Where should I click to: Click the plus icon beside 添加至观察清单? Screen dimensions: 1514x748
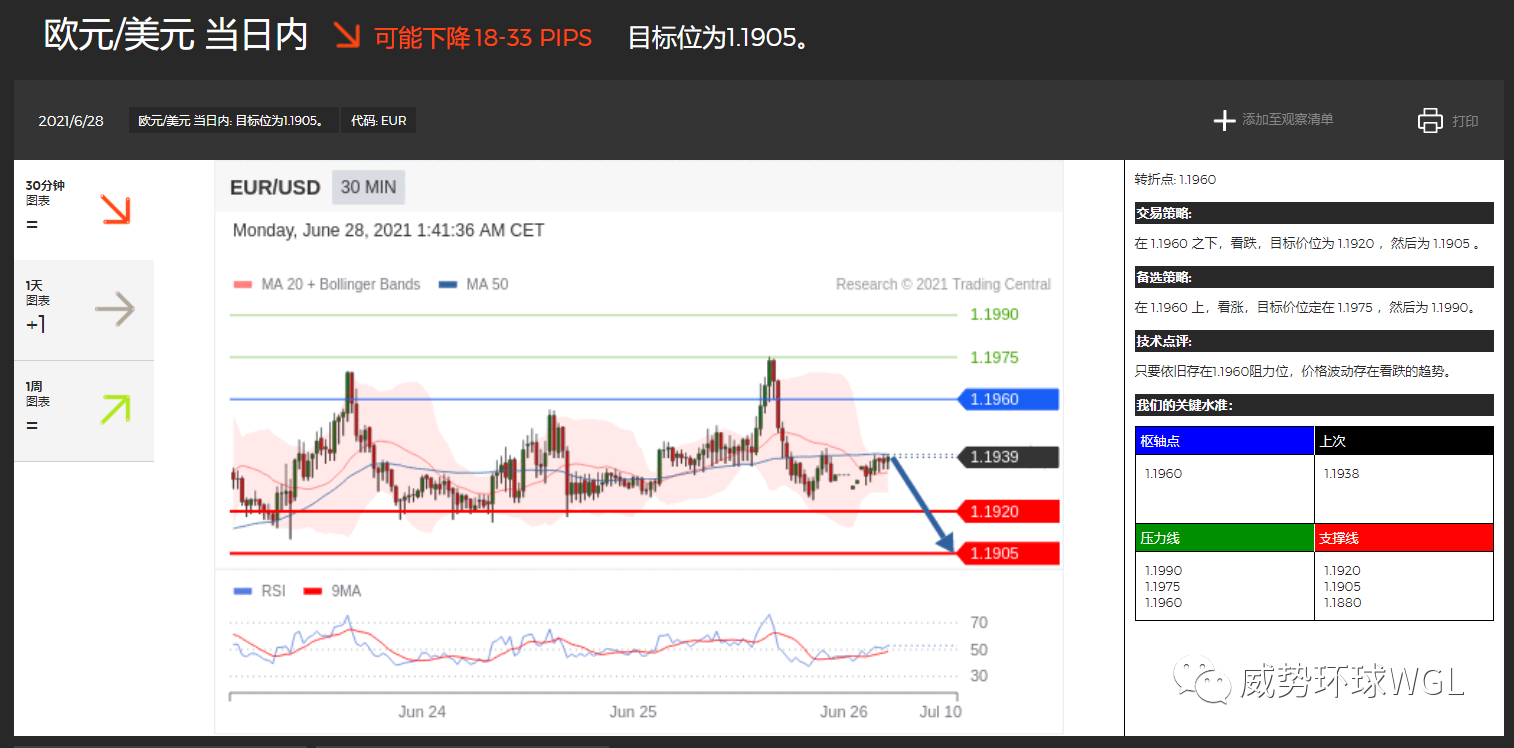(x=1224, y=120)
